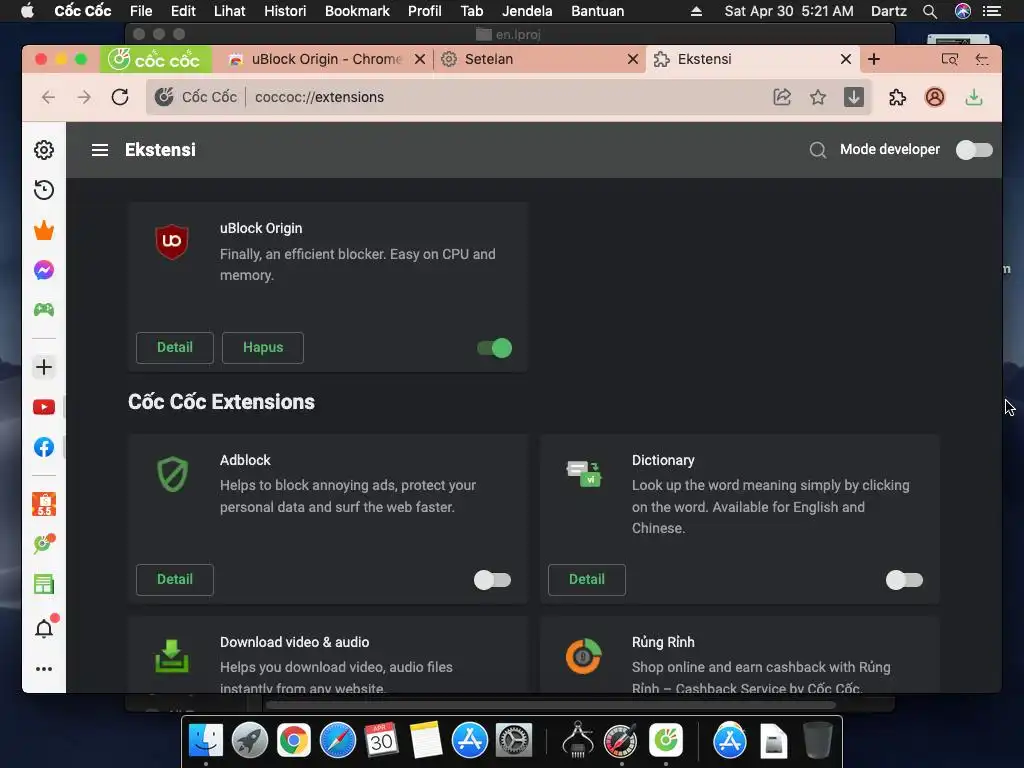The width and height of the screenshot is (1024, 768).
Task: Open the profile avatar icon
Action: [x=935, y=97]
